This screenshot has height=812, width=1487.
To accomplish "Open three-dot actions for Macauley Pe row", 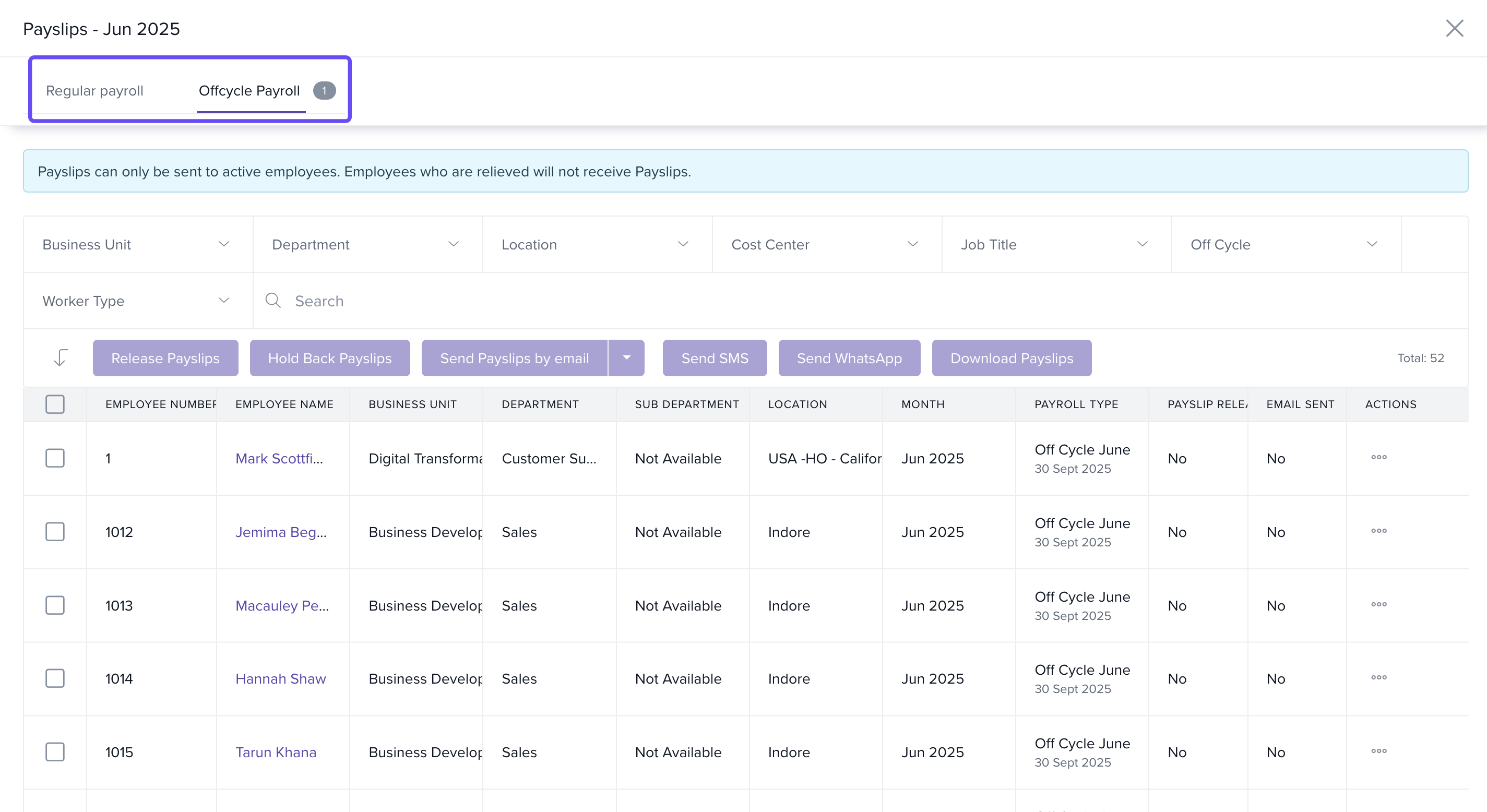I will [x=1378, y=604].
